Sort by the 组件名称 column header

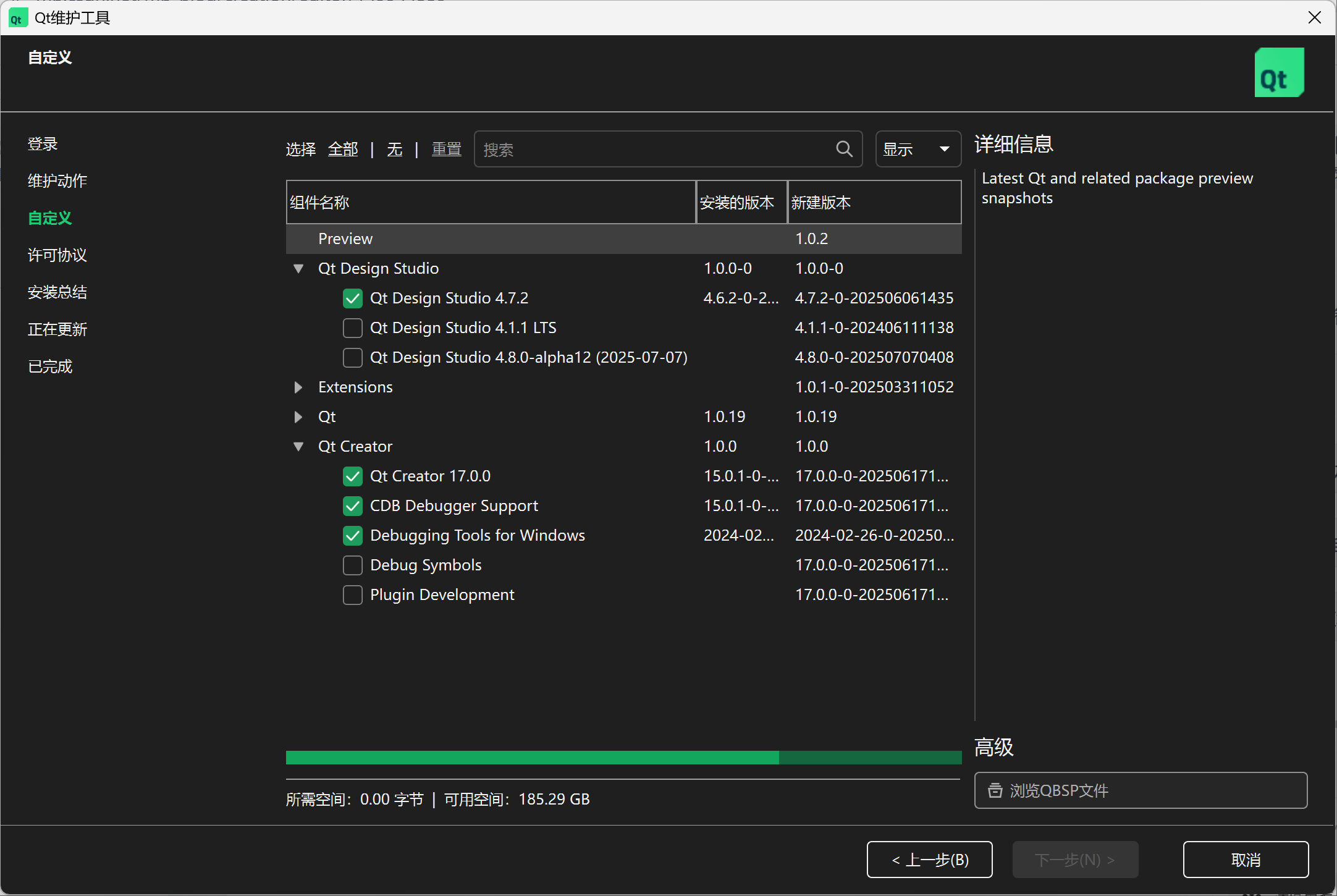pyautogui.click(x=491, y=202)
